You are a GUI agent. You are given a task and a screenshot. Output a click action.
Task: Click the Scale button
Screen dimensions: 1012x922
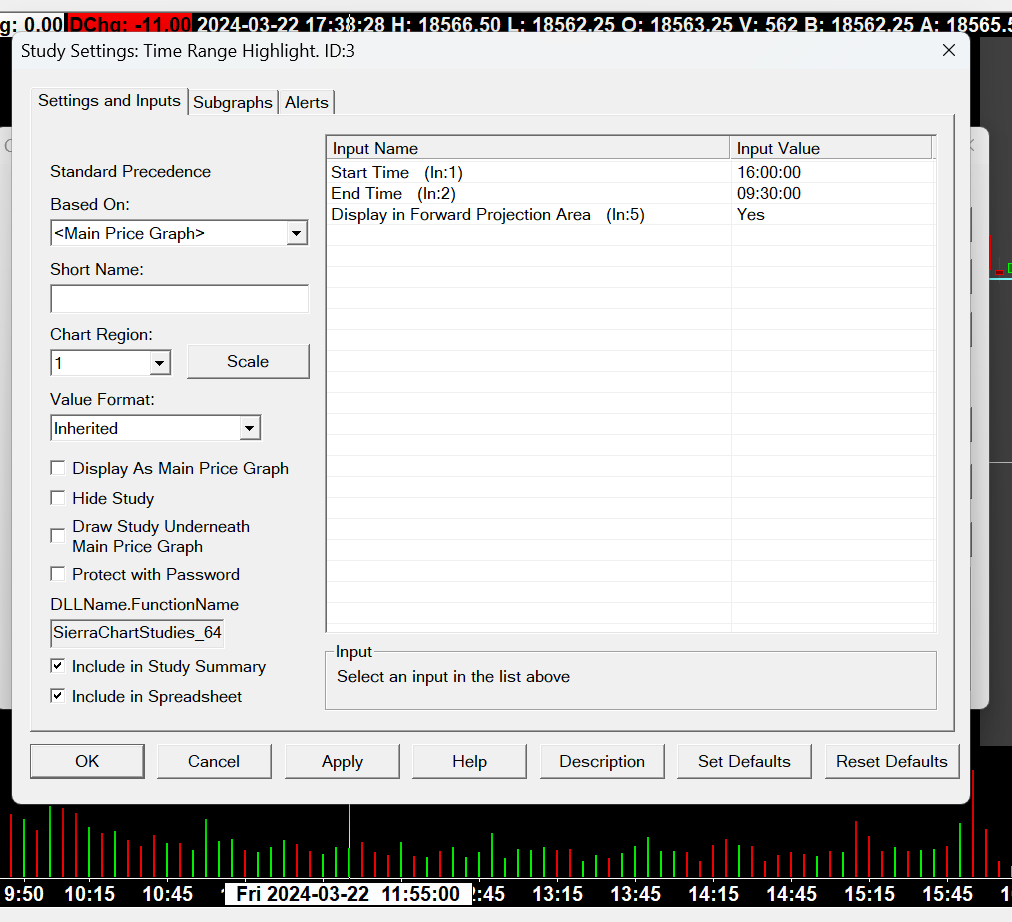point(248,361)
